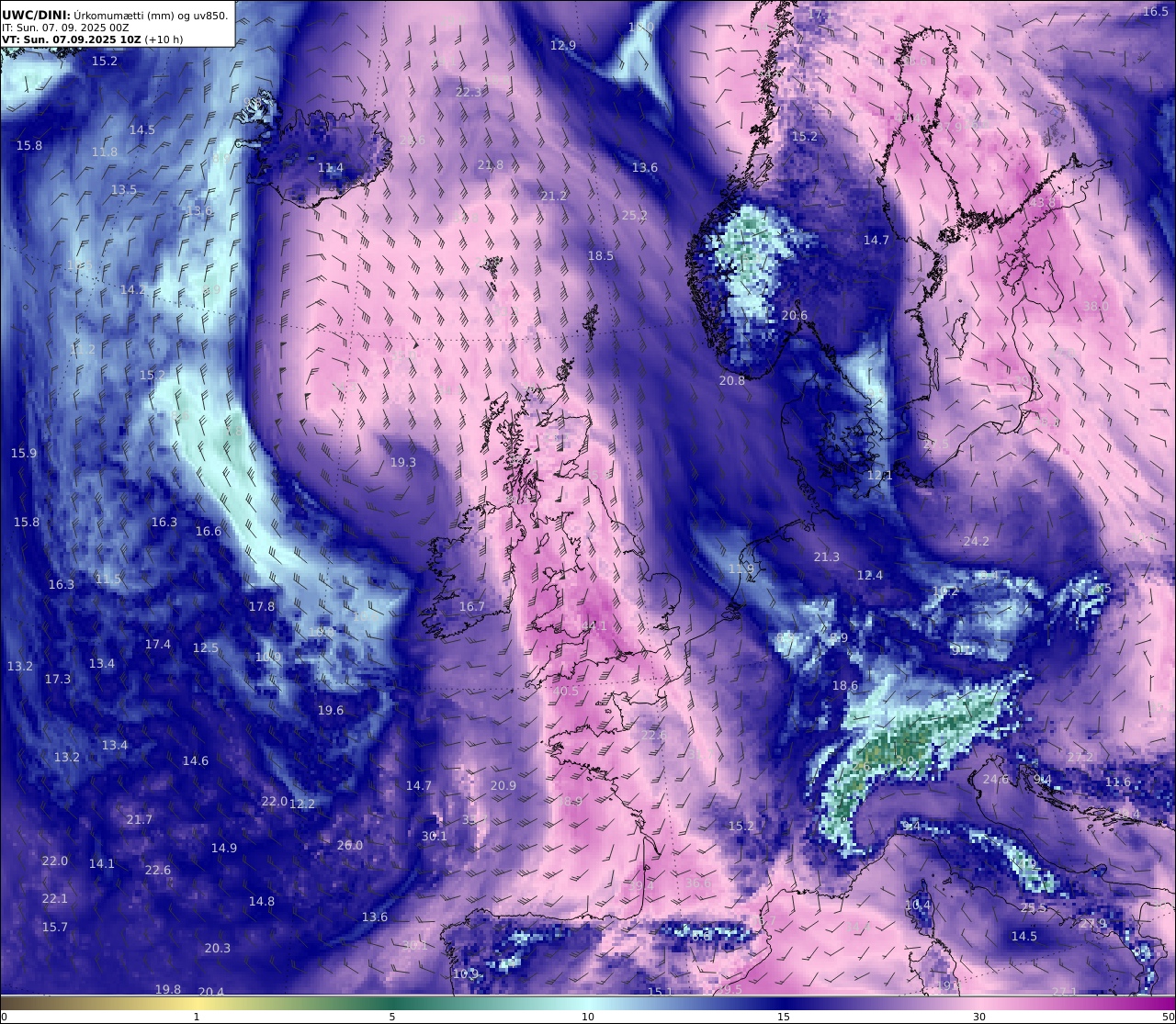Click the map value '15.7'

pos(55,927)
